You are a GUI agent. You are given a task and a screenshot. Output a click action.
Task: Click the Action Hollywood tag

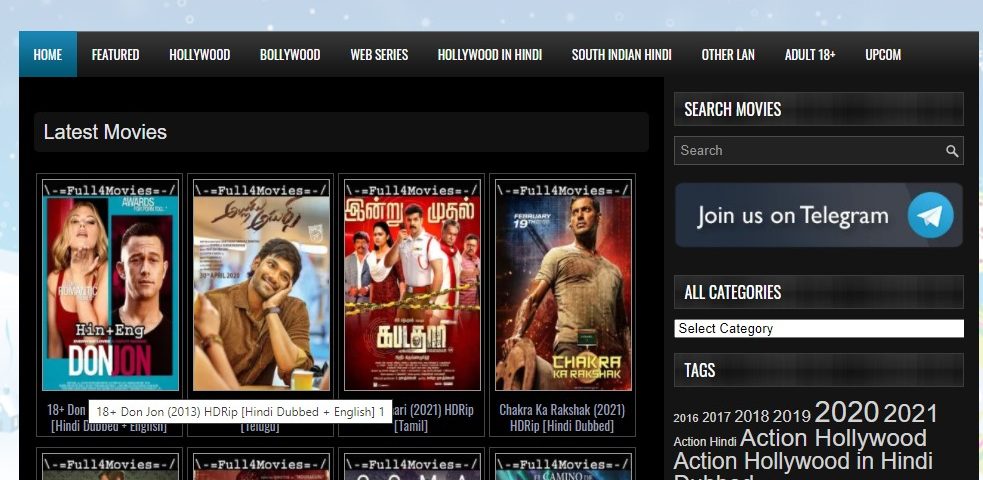[x=833, y=437]
